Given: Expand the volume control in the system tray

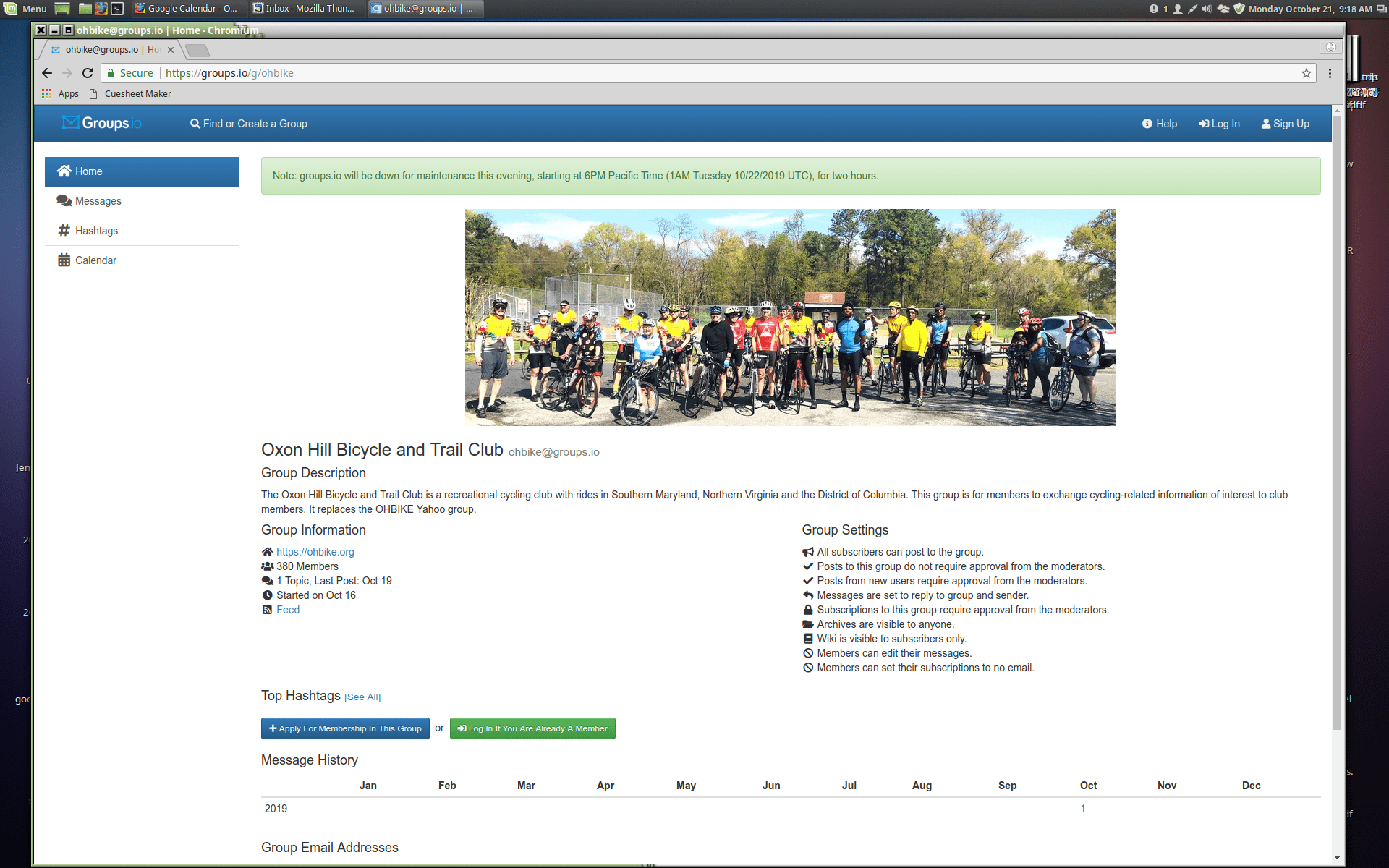Looking at the screenshot, I should (1205, 9).
